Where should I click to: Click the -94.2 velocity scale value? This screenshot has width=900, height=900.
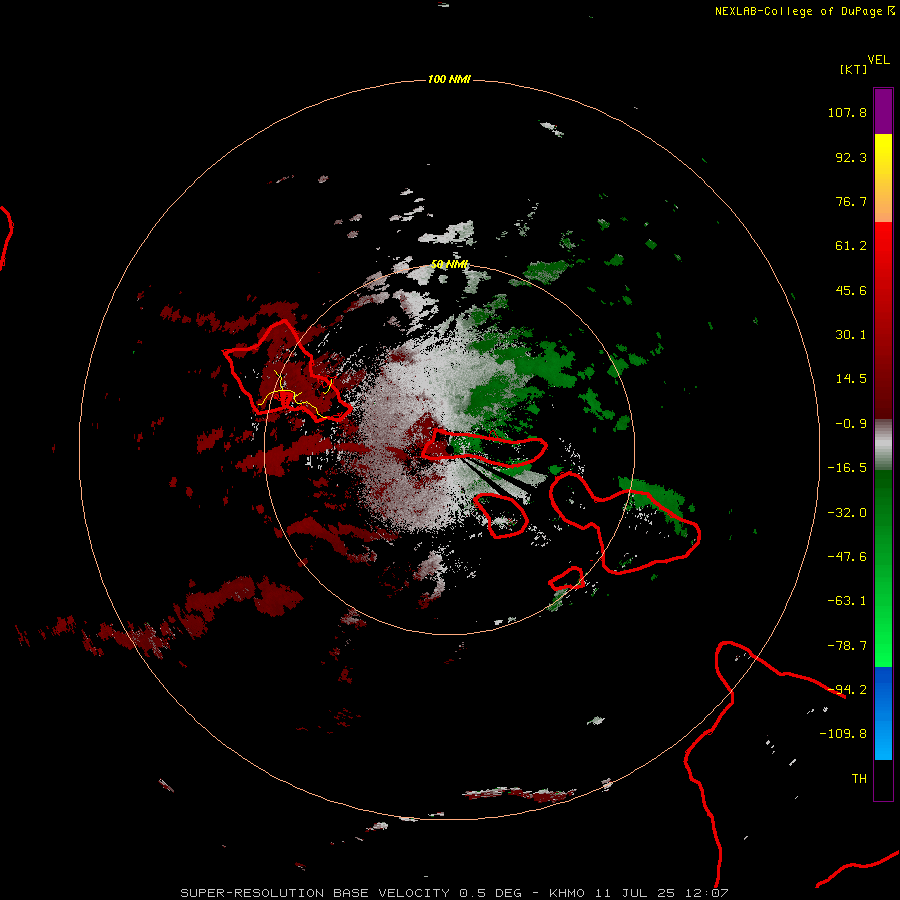coord(847,690)
